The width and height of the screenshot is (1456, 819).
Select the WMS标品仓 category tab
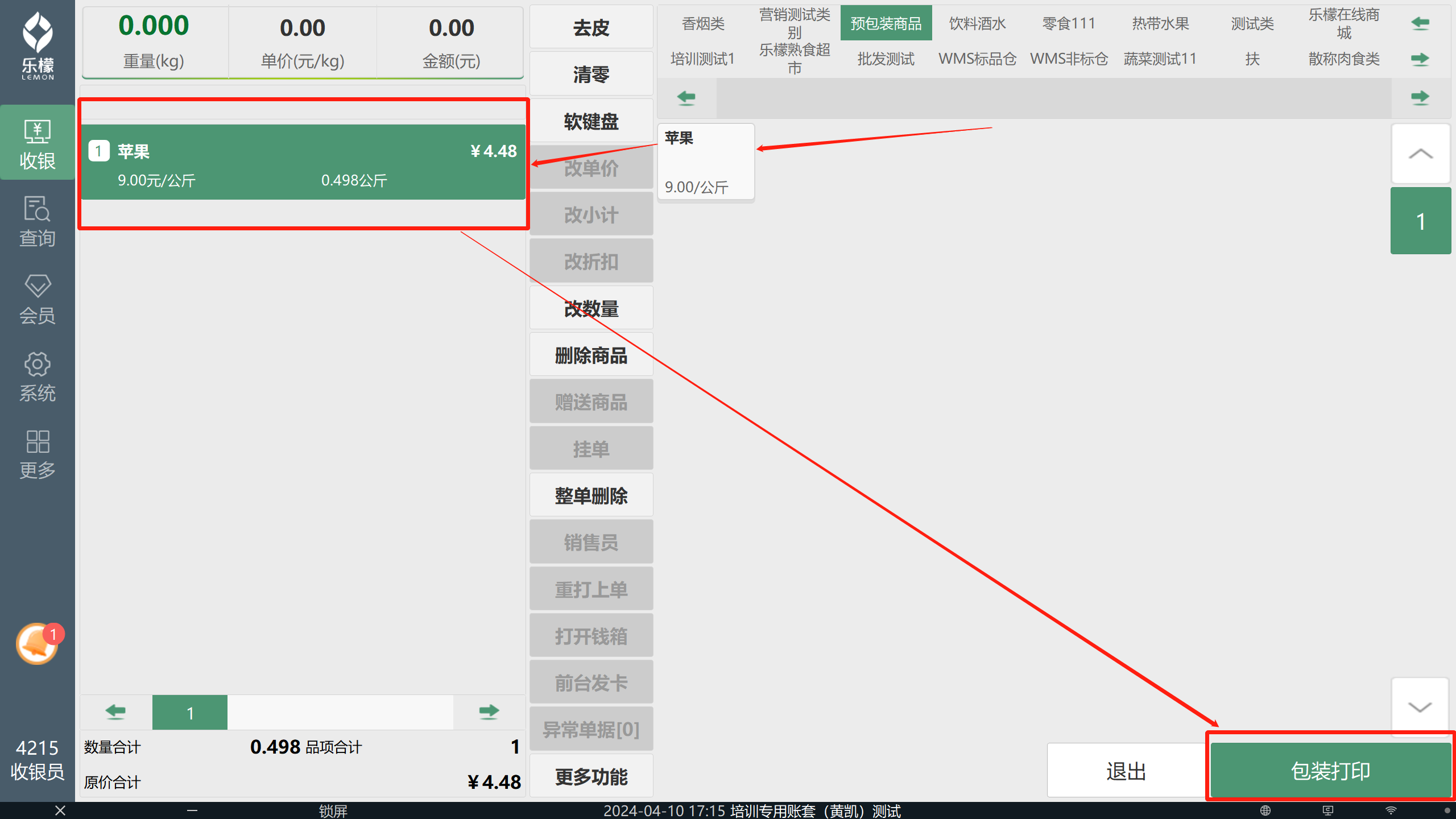coord(978,59)
